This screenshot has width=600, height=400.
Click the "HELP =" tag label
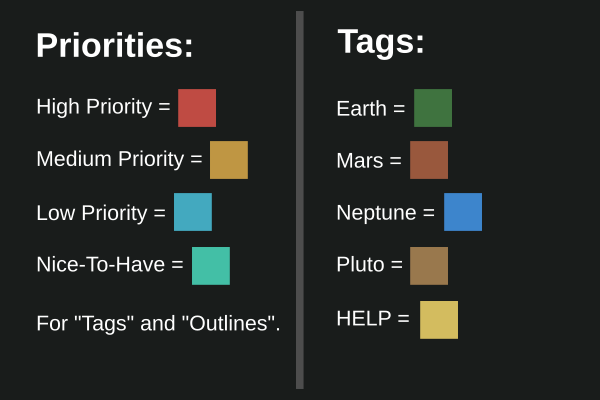[x=373, y=319]
